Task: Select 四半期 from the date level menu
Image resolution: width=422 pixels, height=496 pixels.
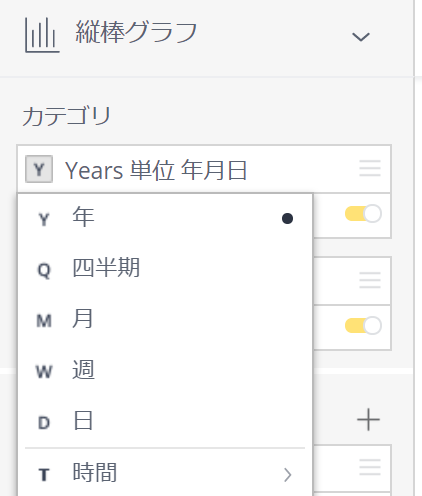Action: 165,268
